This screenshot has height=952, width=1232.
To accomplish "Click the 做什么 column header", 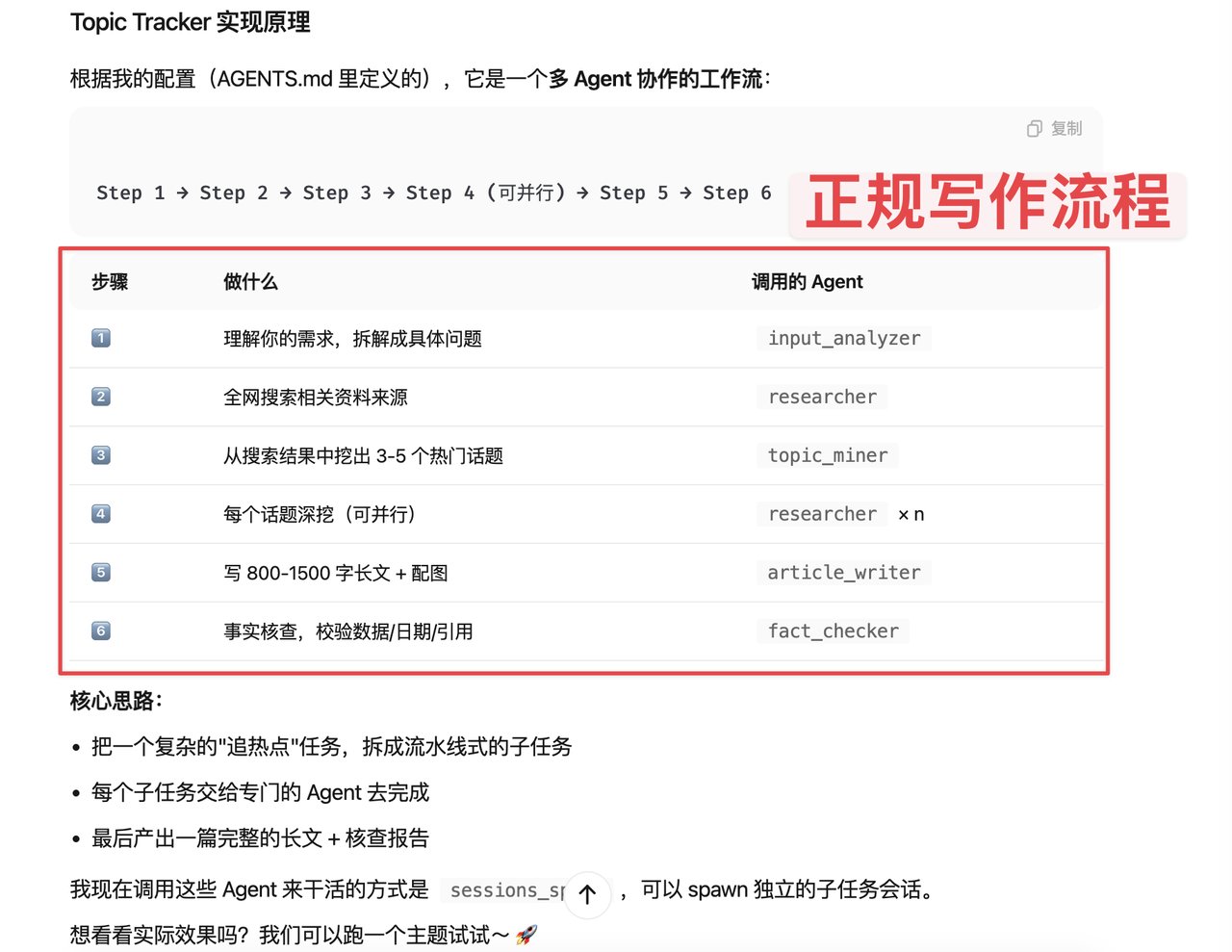I will pos(250,282).
